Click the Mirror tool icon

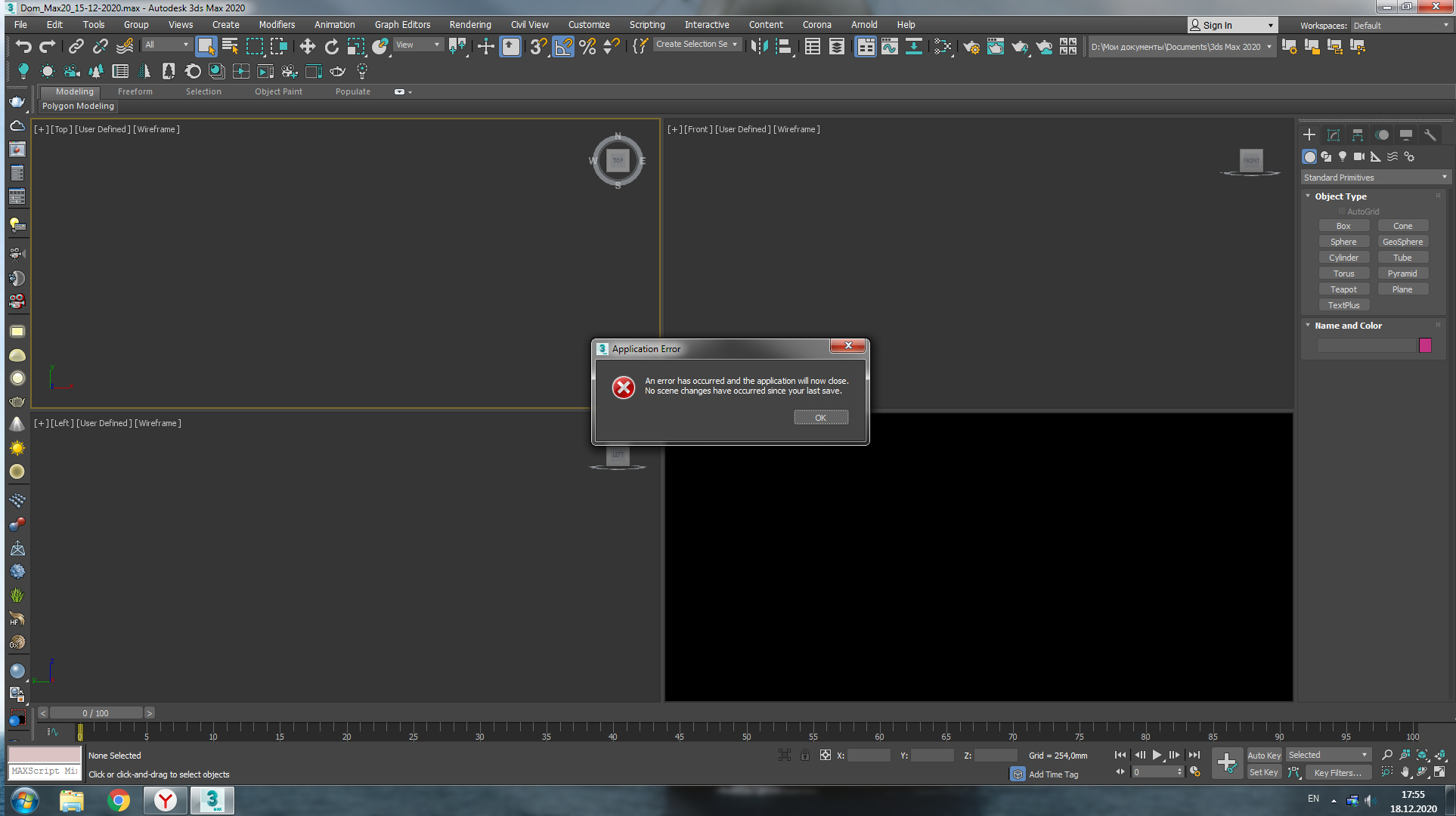759,47
